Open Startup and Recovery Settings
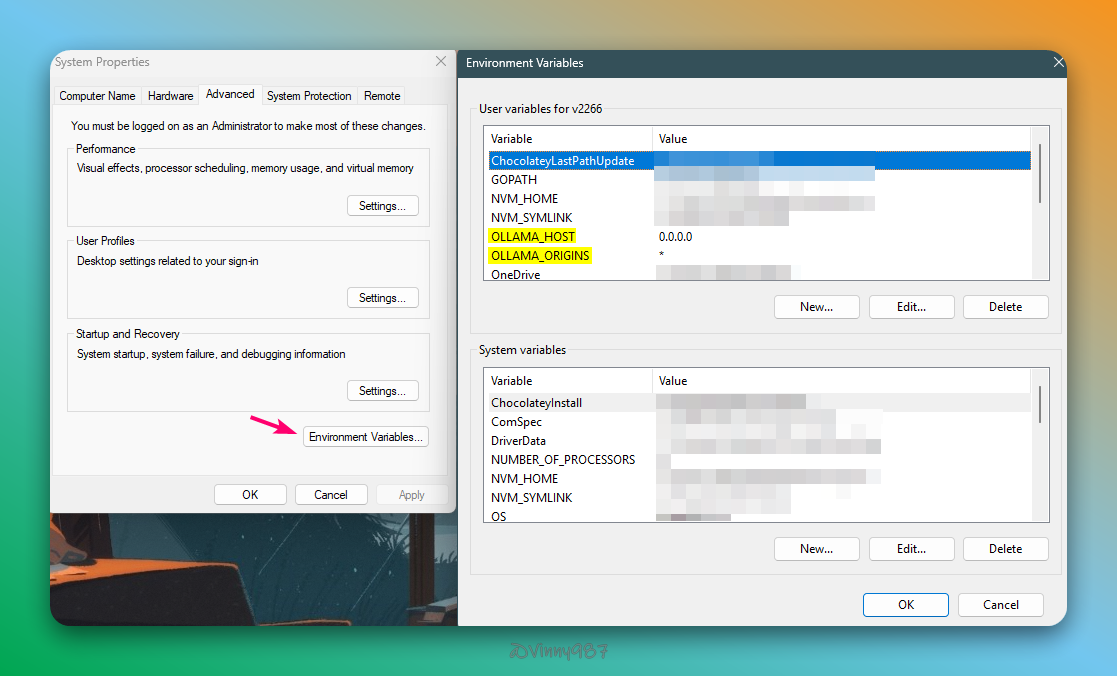 click(382, 391)
